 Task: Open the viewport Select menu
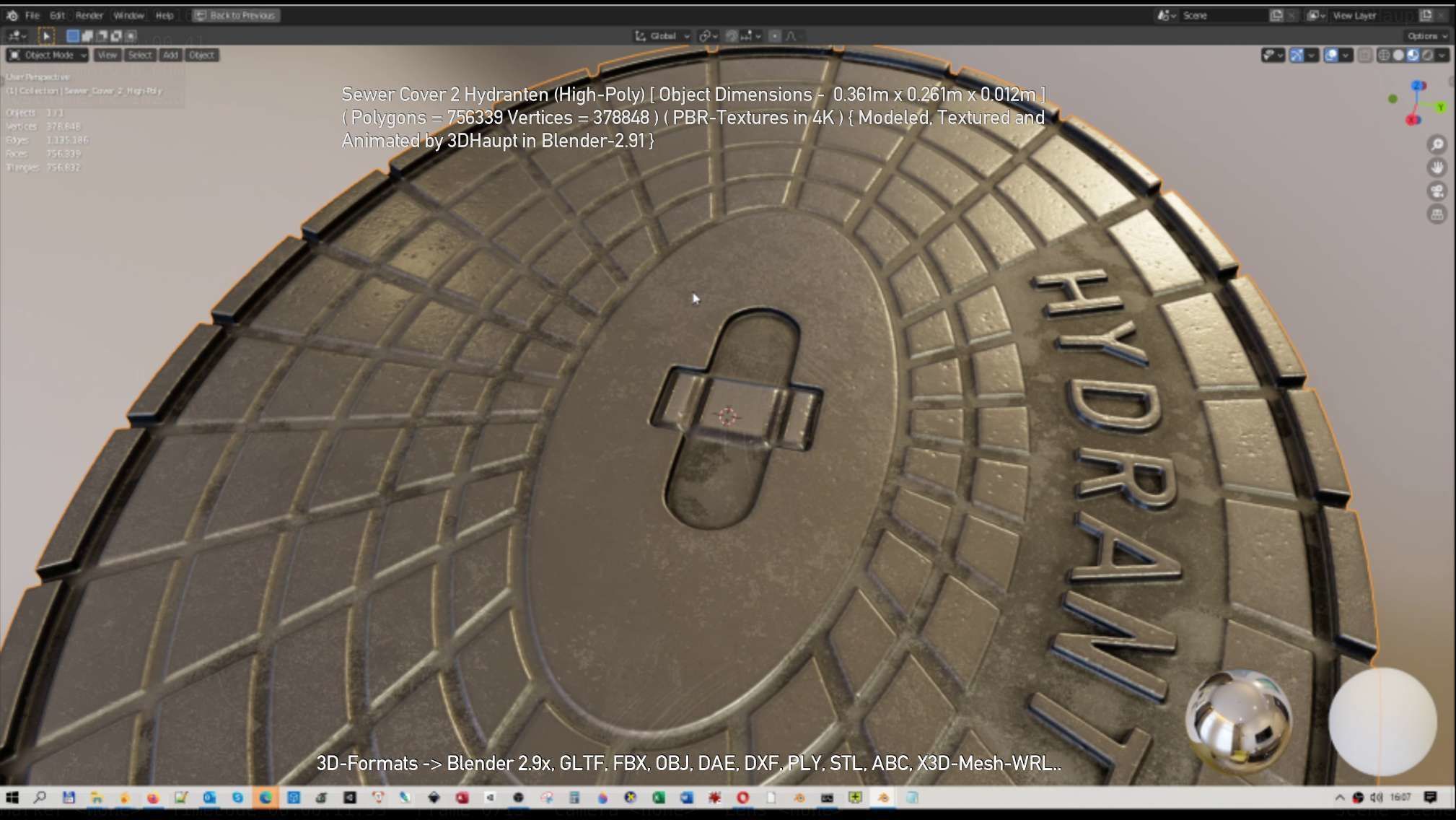click(140, 55)
